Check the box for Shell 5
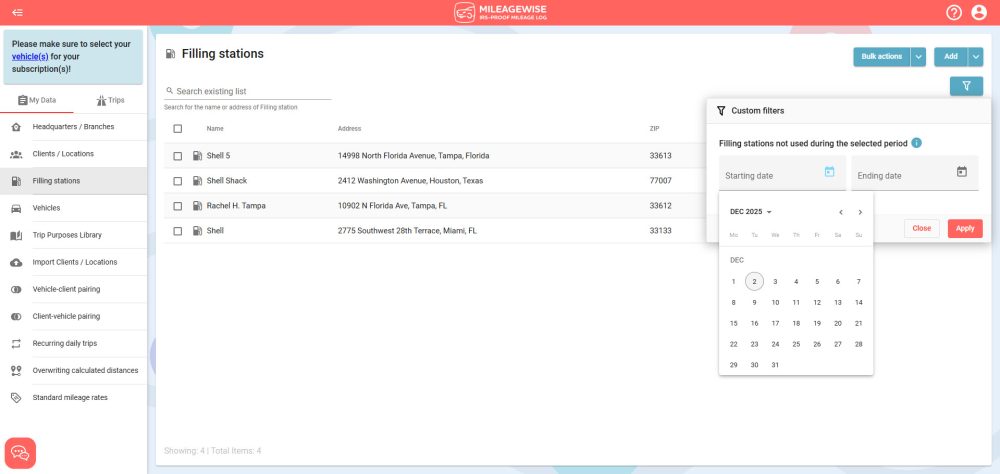 click(x=178, y=156)
